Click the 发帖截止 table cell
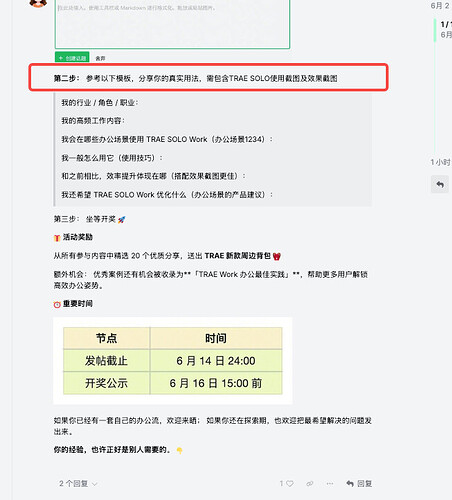 click(x=106, y=361)
